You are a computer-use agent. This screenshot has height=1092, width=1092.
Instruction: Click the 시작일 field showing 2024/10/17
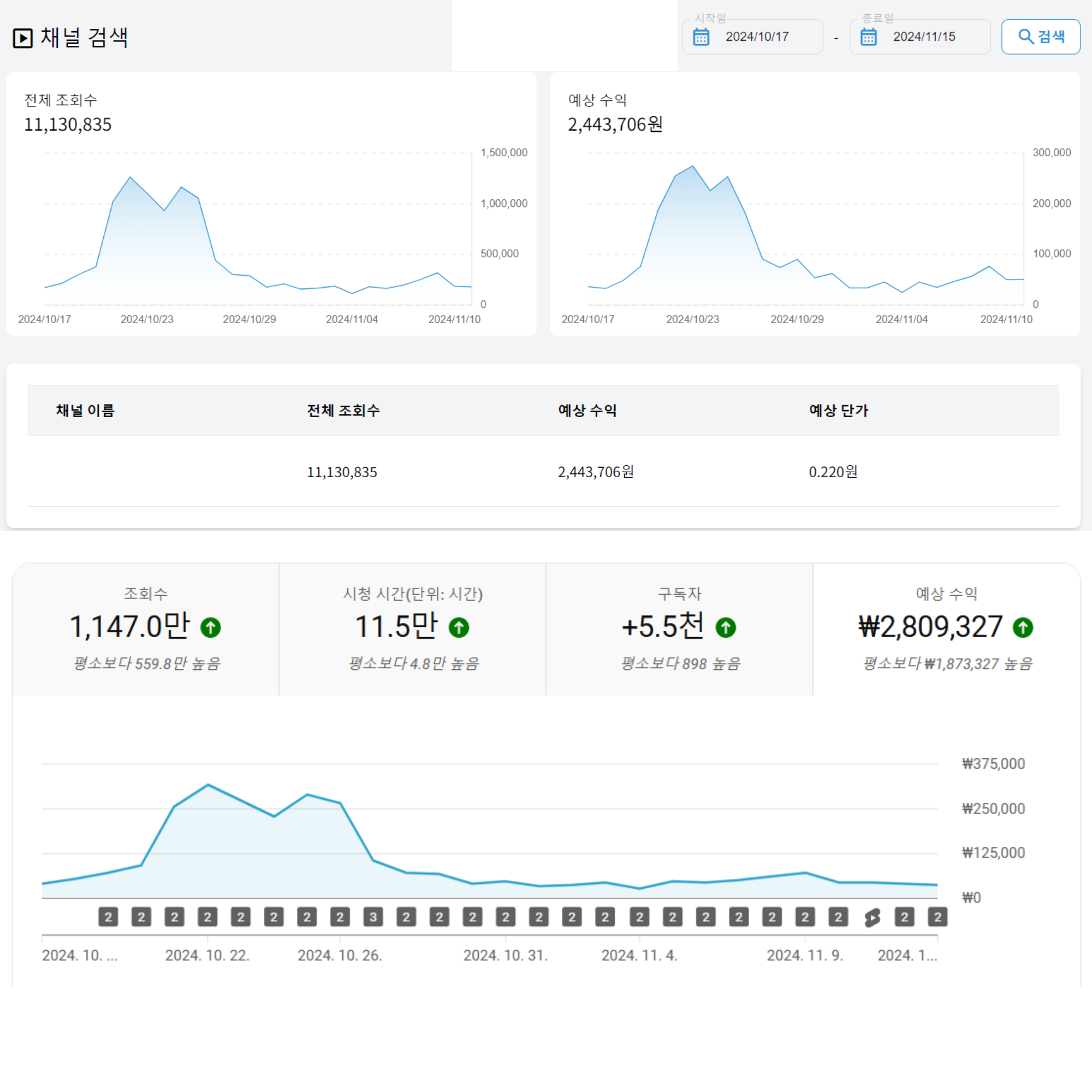click(x=752, y=37)
